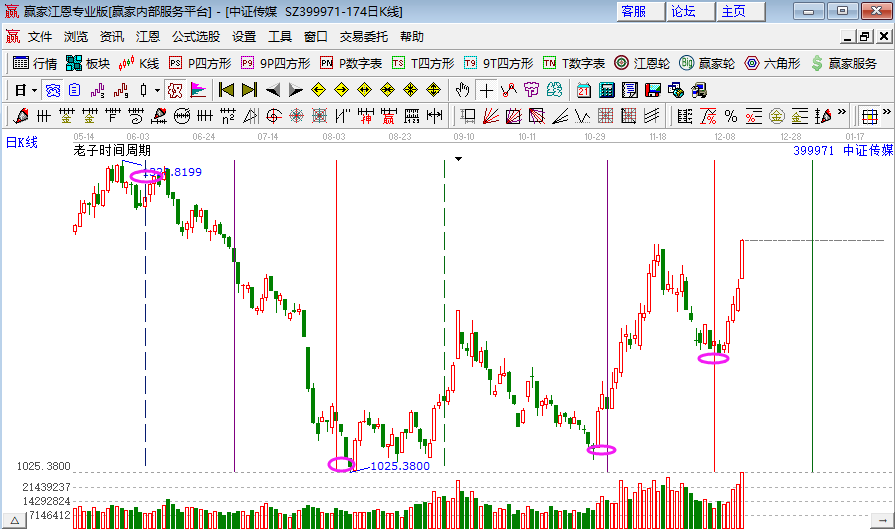Click the floppy disk save-chart icon

coord(652,90)
